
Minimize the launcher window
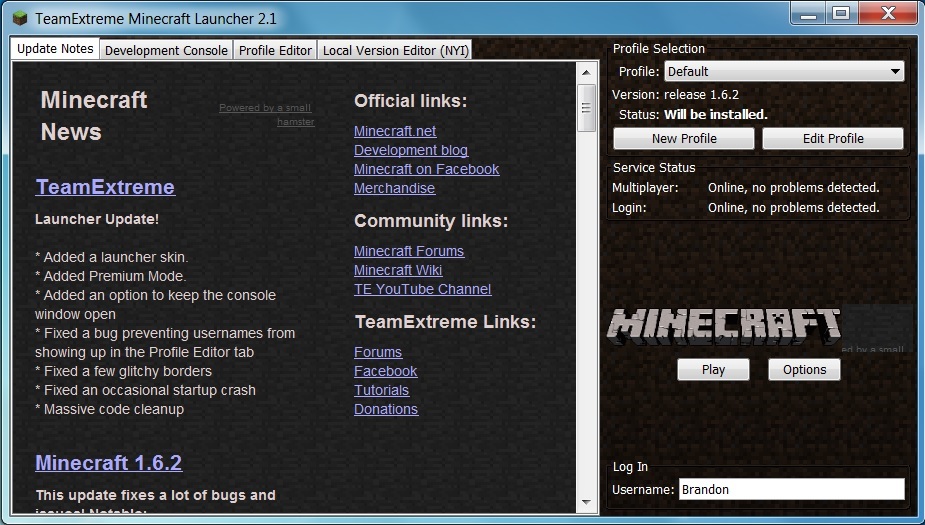click(808, 14)
